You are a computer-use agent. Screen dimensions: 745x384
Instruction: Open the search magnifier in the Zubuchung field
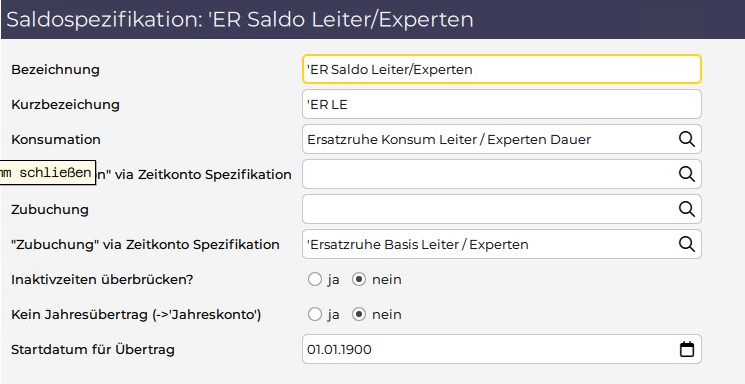(x=687, y=209)
